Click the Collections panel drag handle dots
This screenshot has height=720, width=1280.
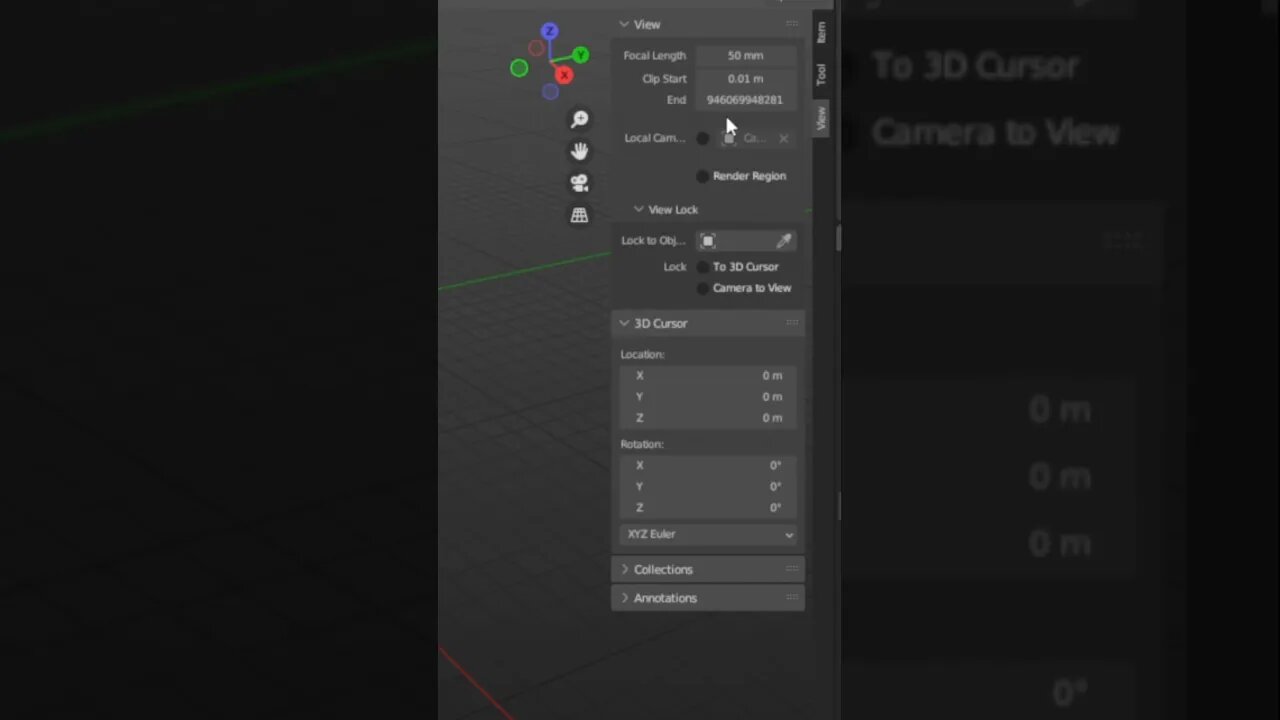(x=792, y=569)
